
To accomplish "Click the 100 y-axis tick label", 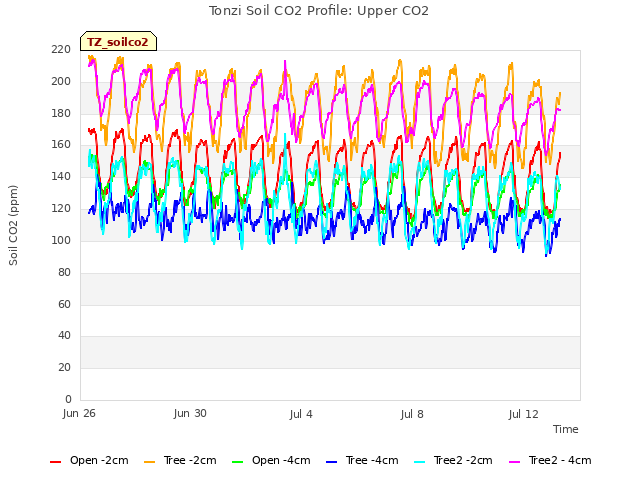I will 61,240.
